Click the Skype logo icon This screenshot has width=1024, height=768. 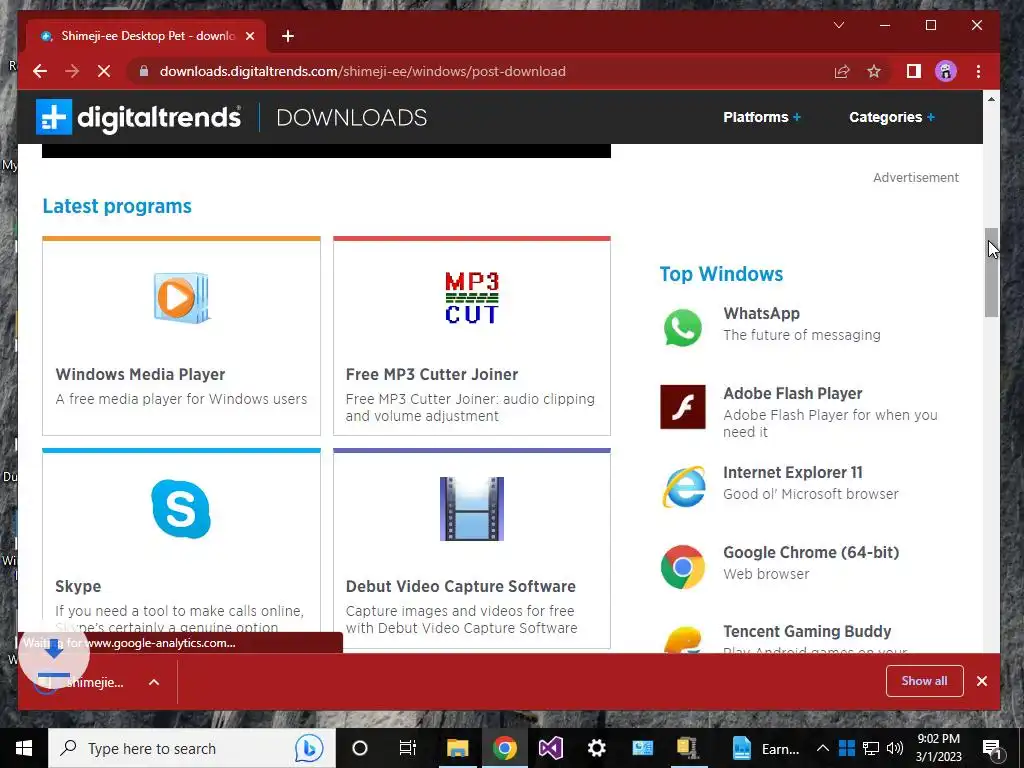(181, 509)
